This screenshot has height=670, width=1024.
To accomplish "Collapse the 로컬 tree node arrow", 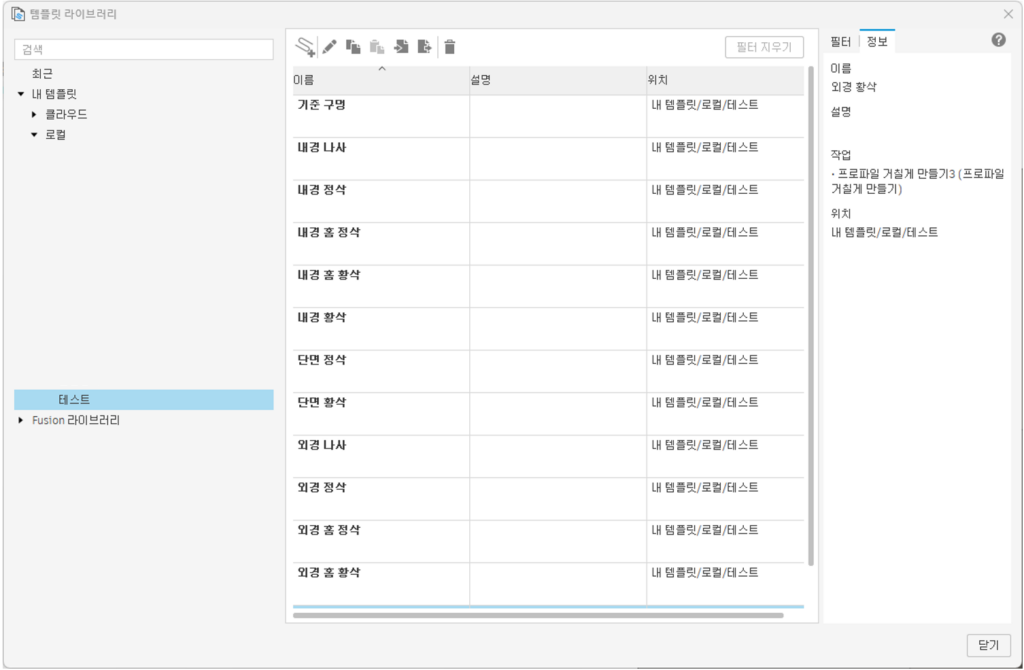I will [x=35, y=135].
